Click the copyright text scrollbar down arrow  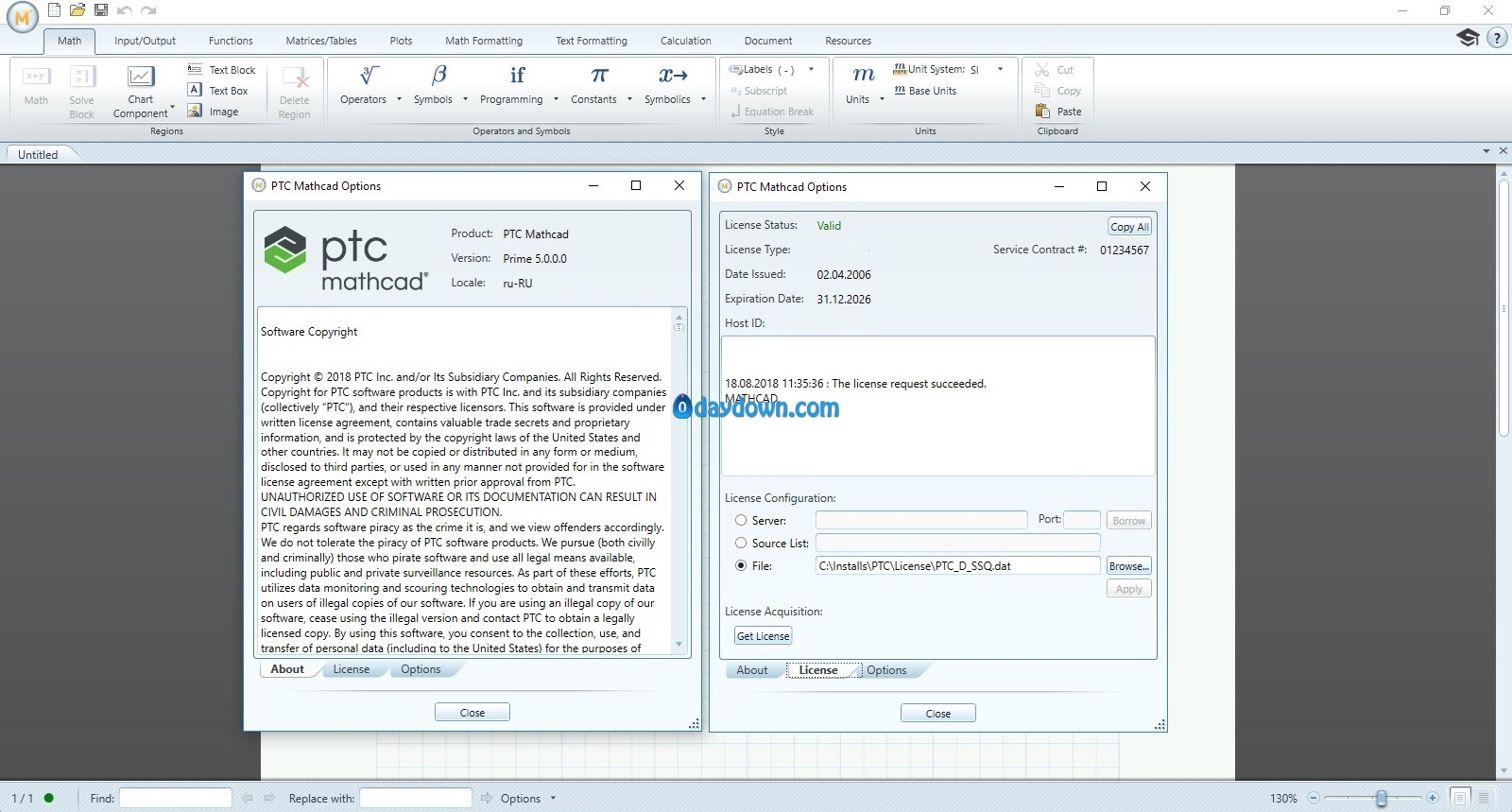pos(679,645)
